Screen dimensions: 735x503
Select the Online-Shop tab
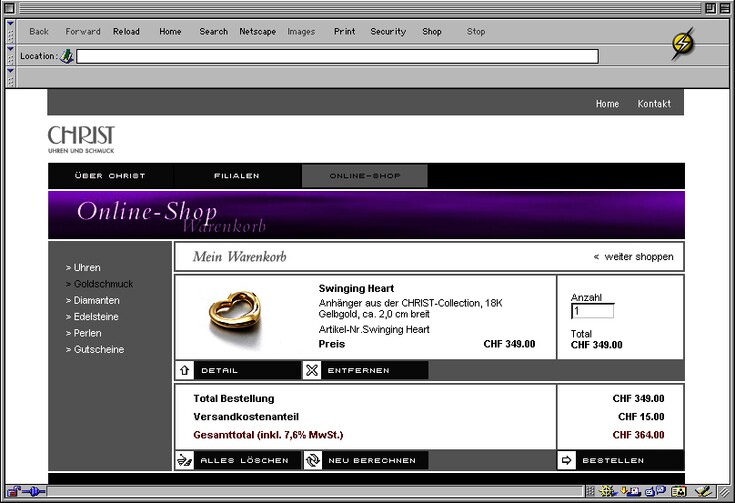click(x=365, y=176)
